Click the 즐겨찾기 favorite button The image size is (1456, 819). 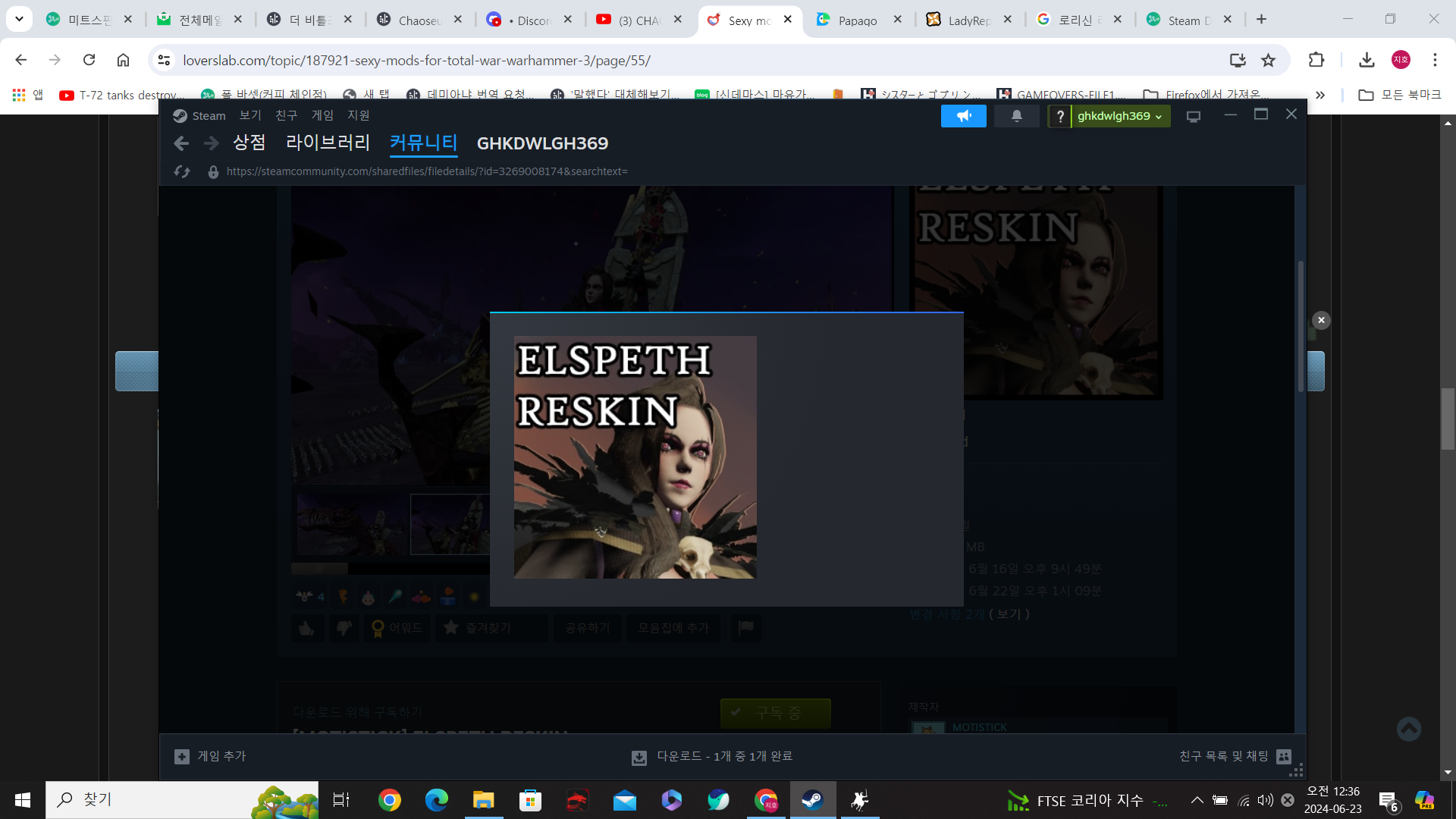click(491, 628)
